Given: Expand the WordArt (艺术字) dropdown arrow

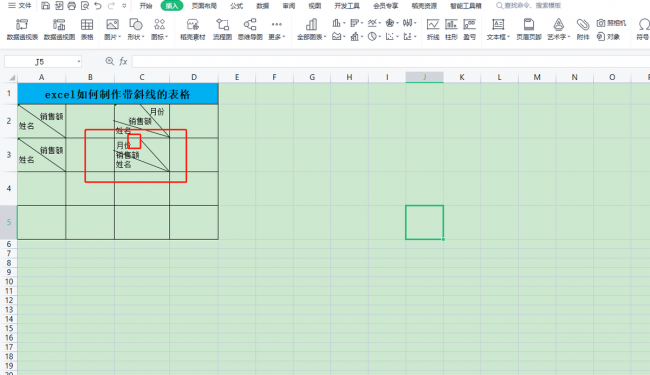Looking at the screenshot, I should [569, 37].
